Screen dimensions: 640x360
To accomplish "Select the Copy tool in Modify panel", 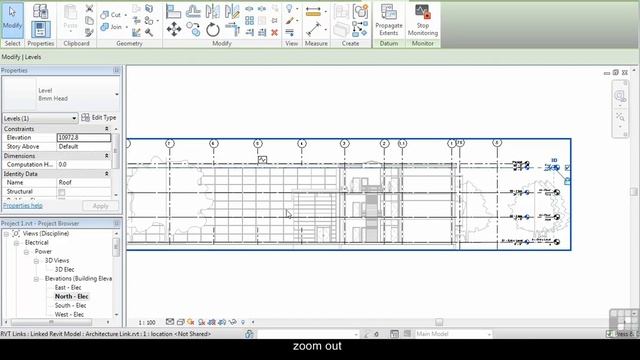I will tap(193, 29).
